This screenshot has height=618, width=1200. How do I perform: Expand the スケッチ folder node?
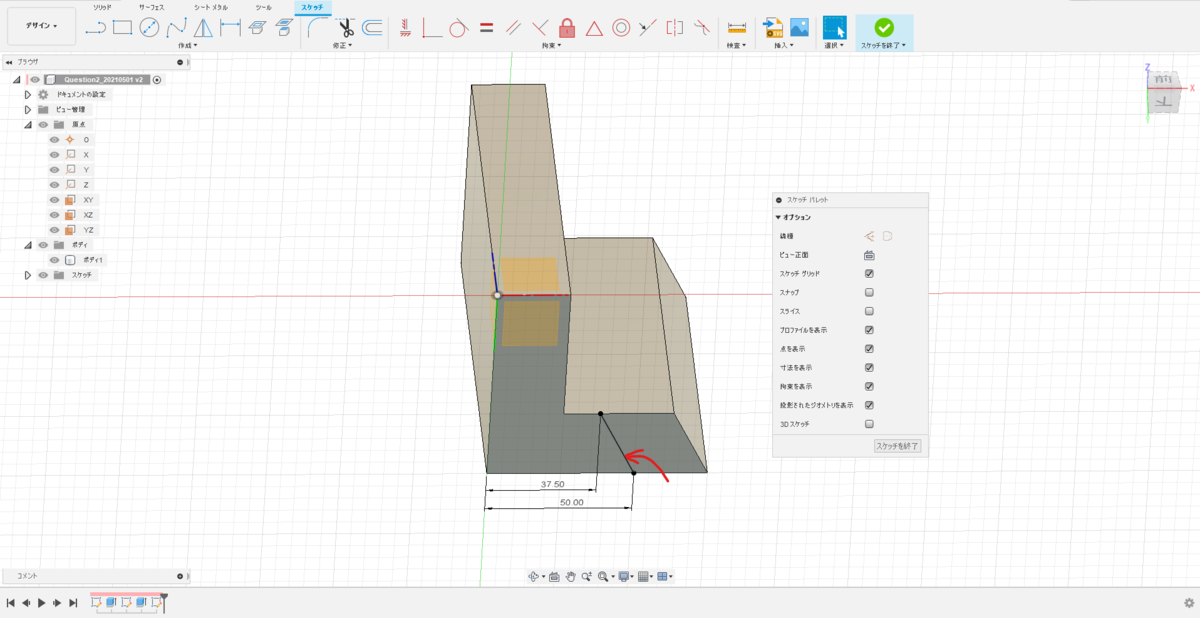click(28, 275)
